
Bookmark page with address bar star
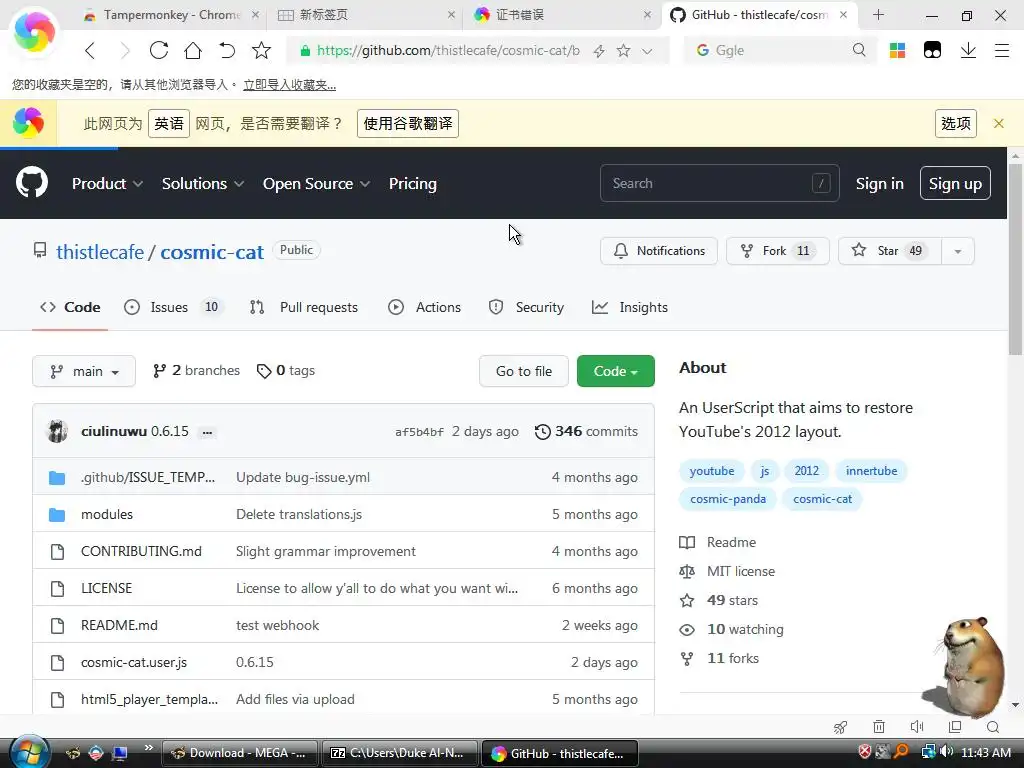(x=624, y=50)
